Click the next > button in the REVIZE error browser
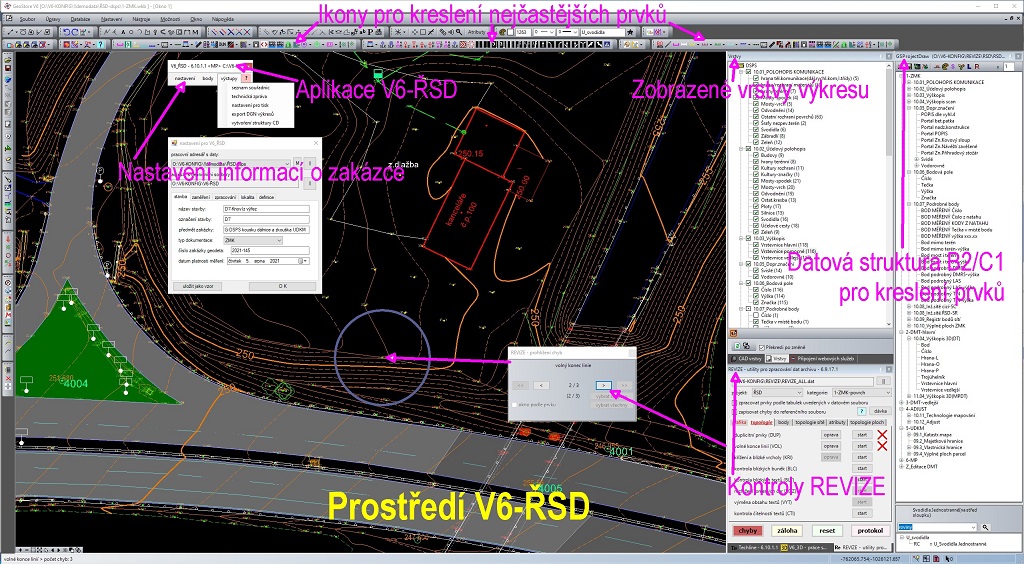Viewport: 1024px width, 564px height. pos(603,385)
